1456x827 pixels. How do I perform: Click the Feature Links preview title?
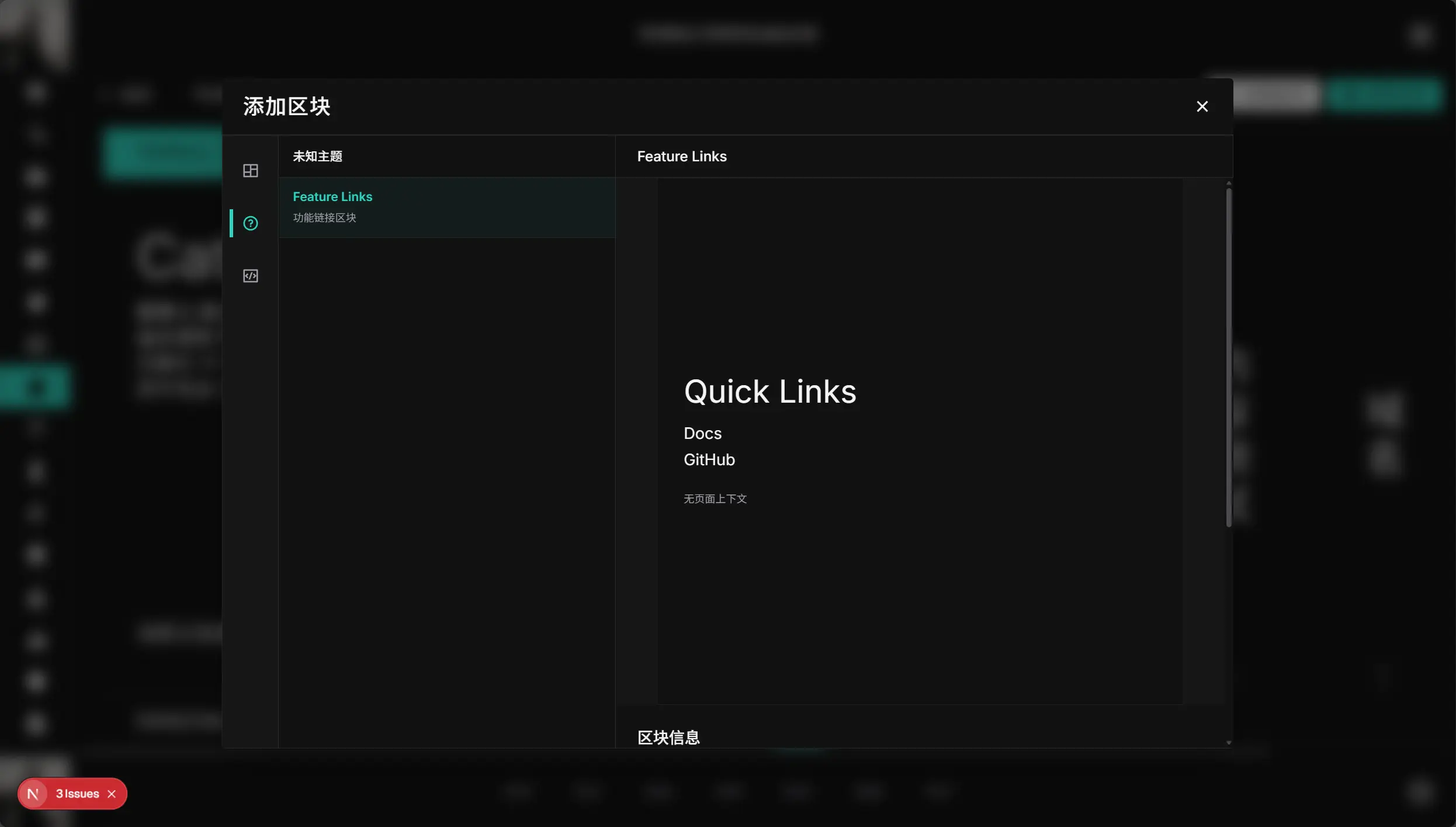coord(681,157)
